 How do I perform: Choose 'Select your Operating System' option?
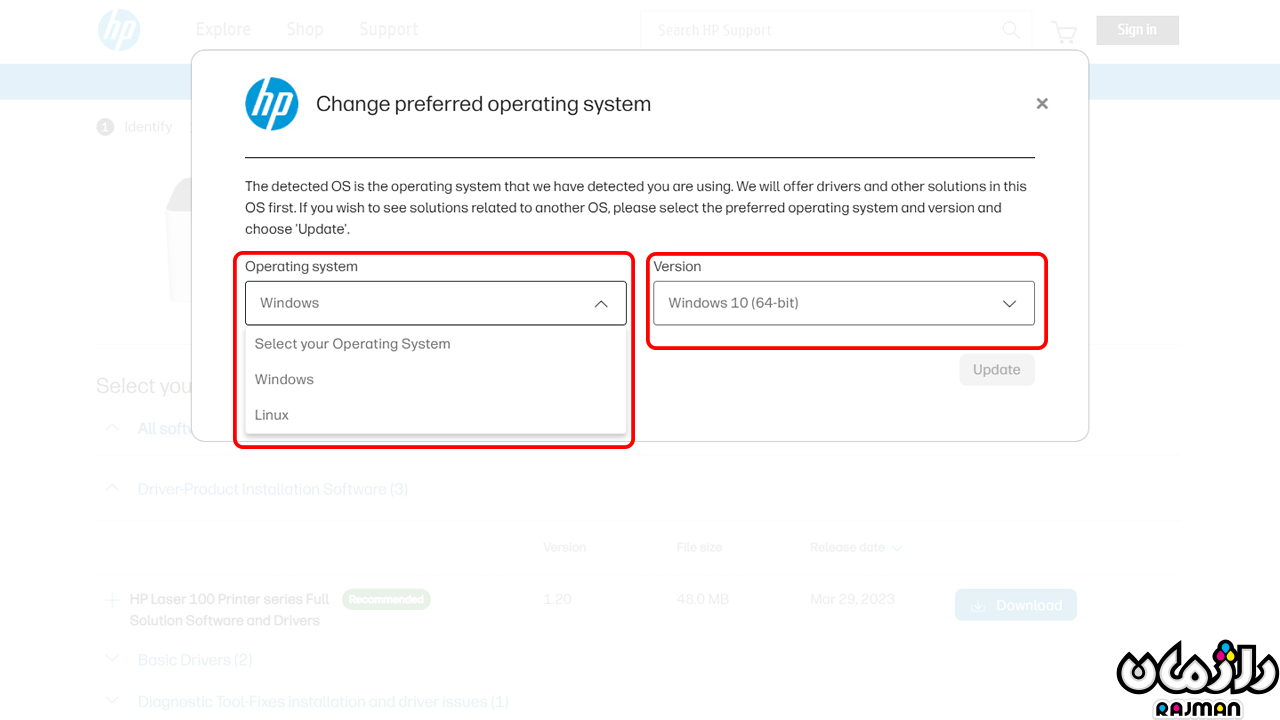point(436,344)
